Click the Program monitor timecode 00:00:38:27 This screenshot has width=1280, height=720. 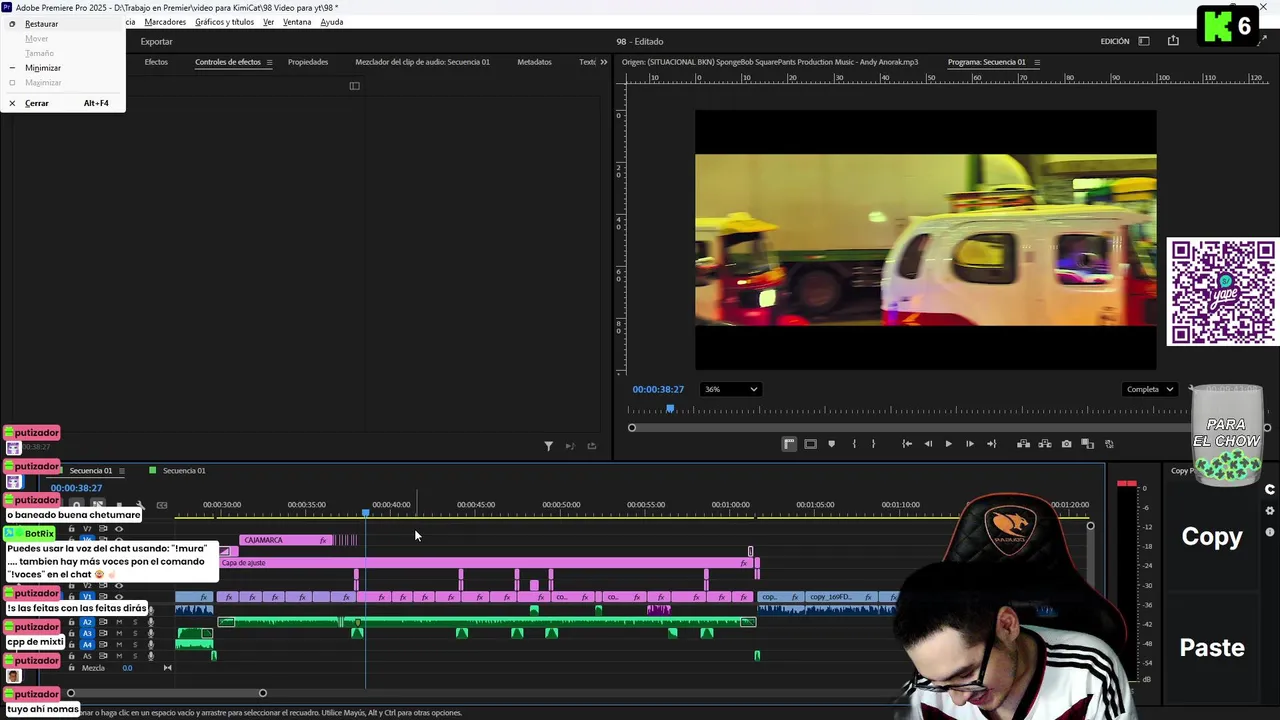click(658, 389)
